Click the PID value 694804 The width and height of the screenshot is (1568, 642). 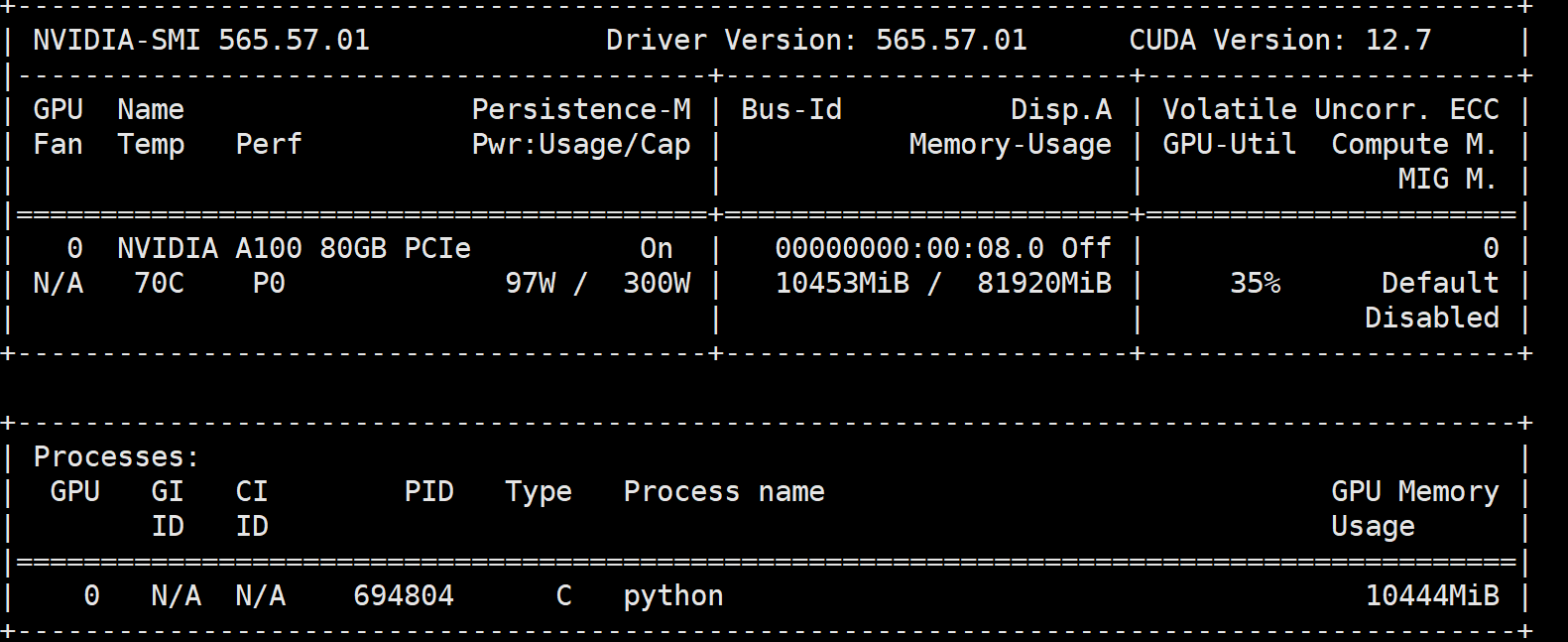[404, 595]
